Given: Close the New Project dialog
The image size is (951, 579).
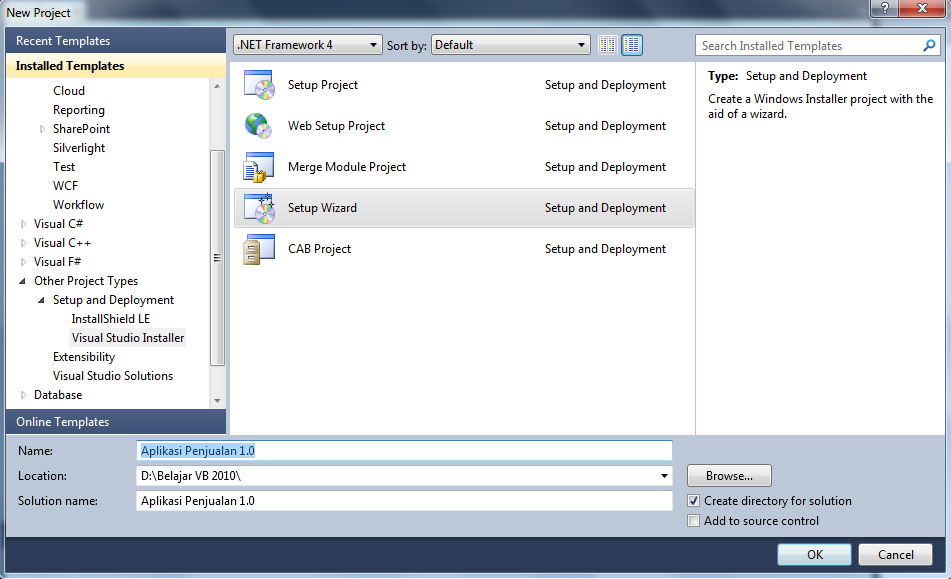Looking at the screenshot, I should (922, 8).
